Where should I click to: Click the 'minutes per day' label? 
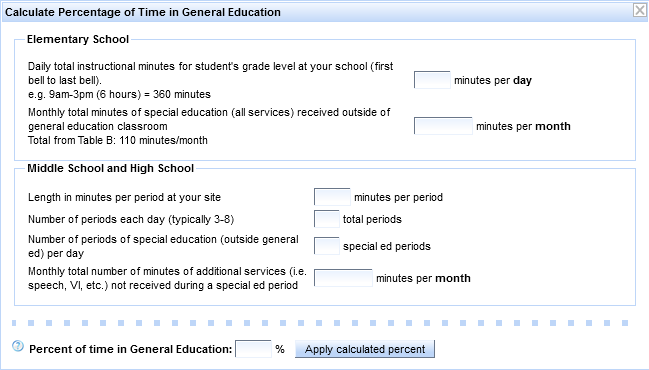coord(493,80)
